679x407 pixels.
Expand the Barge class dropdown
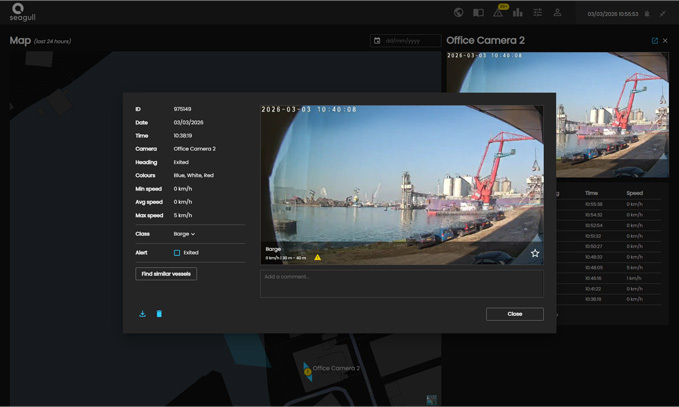coord(184,234)
